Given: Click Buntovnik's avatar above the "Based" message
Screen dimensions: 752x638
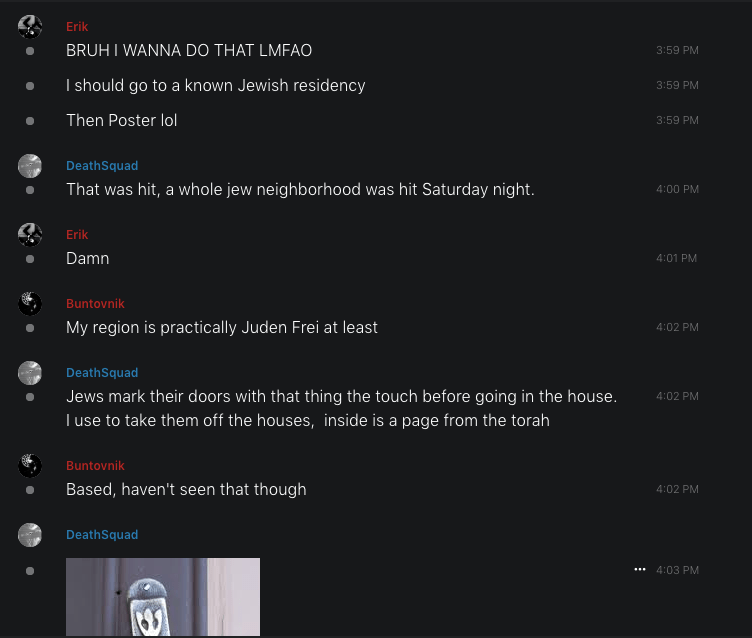Looking at the screenshot, I should (30, 466).
